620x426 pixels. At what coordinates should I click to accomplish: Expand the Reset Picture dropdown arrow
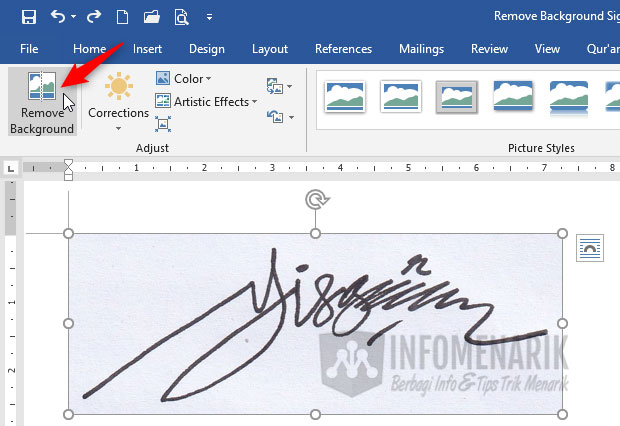click(291, 117)
